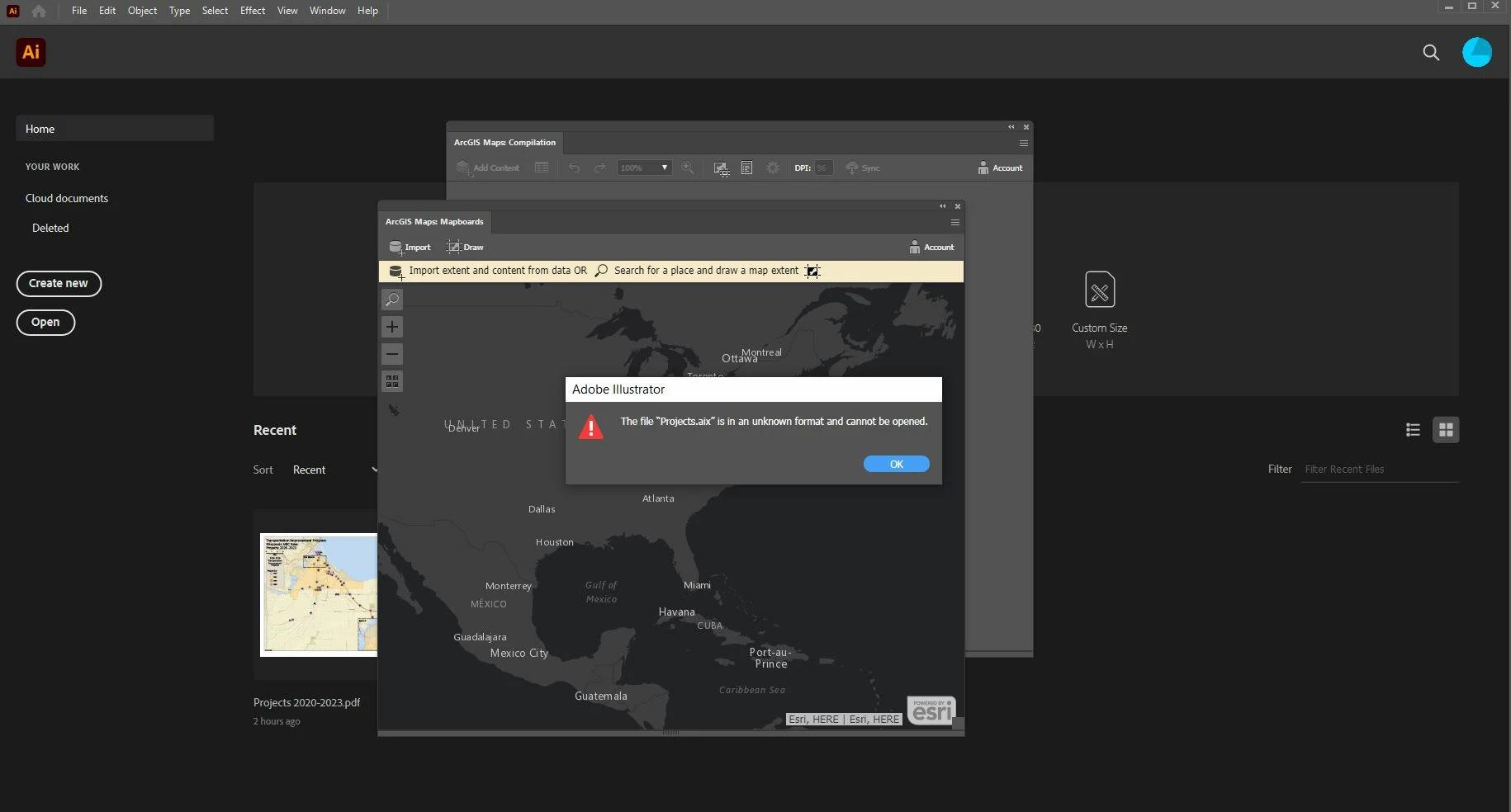Choose the Custom Size preset
This screenshot has height=812, width=1511.
(x=1099, y=310)
